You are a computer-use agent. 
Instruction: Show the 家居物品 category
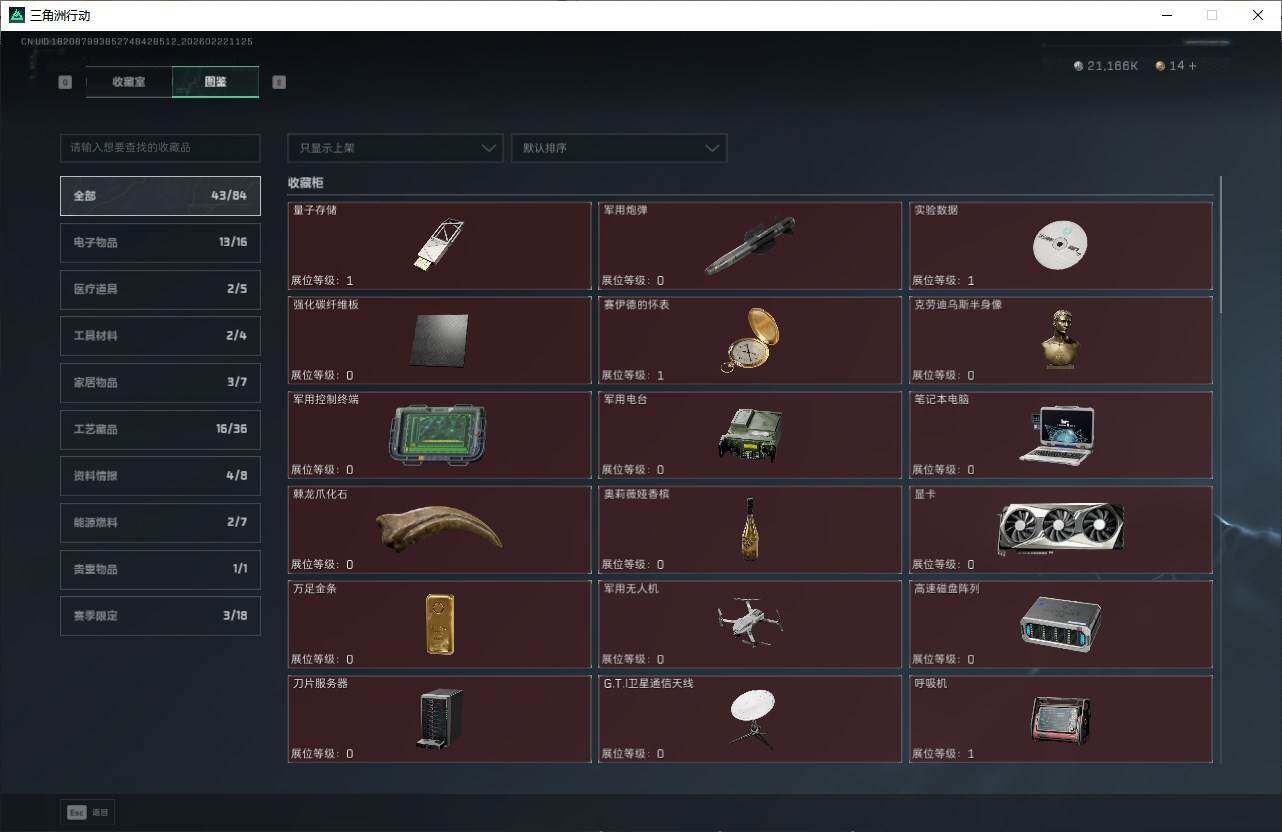pos(160,382)
